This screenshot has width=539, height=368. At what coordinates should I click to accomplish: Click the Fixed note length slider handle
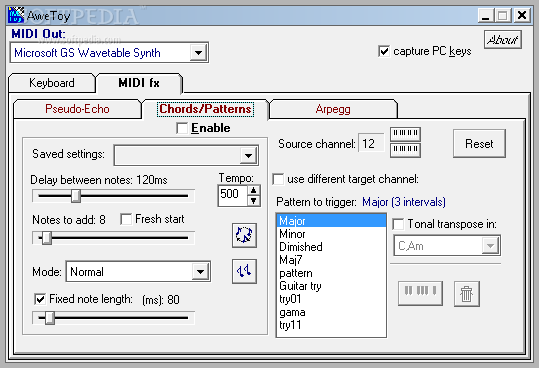tap(50, 318)
